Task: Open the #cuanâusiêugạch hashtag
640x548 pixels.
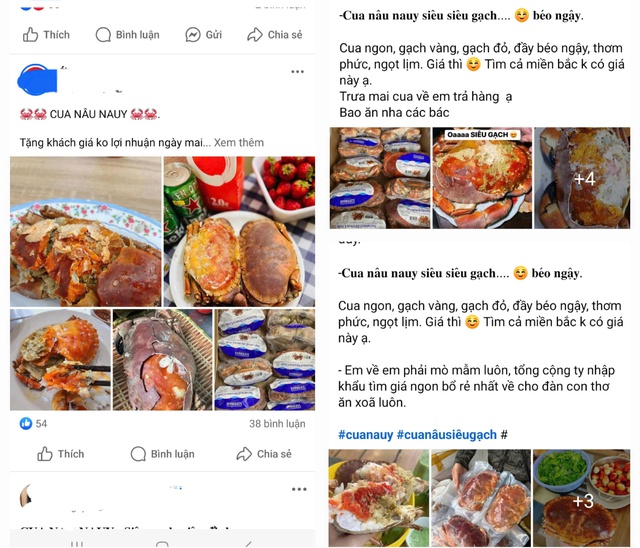Action: (447, 435)
